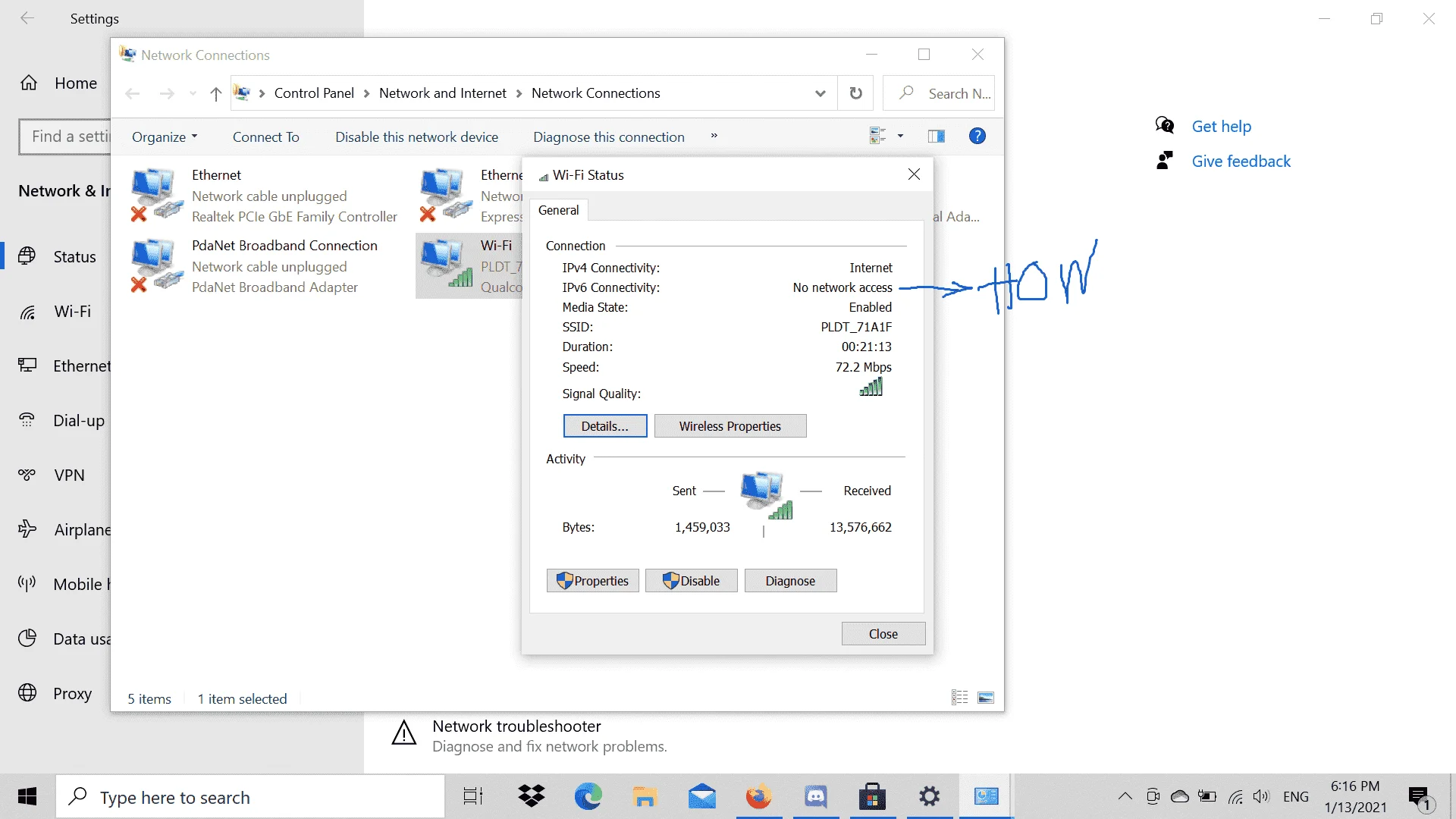Viewport: 1456px width, 819px height.
Task: Select PdaNet Broadband Connection adapter icon
Action: click(157, 266)
